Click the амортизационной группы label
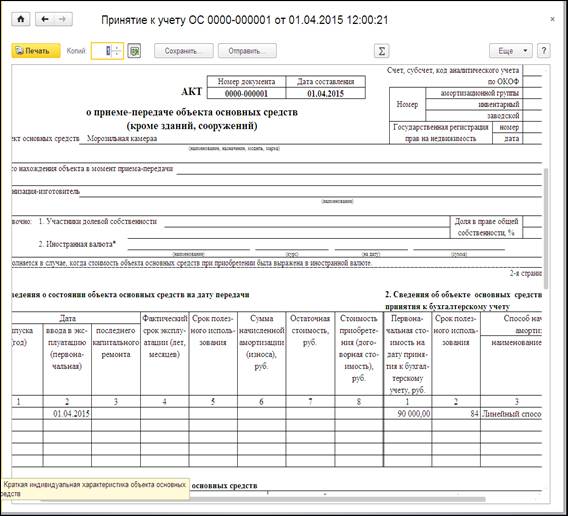This screenshot has height=516, width=568. pyautogui.click(x=480, y=93)
